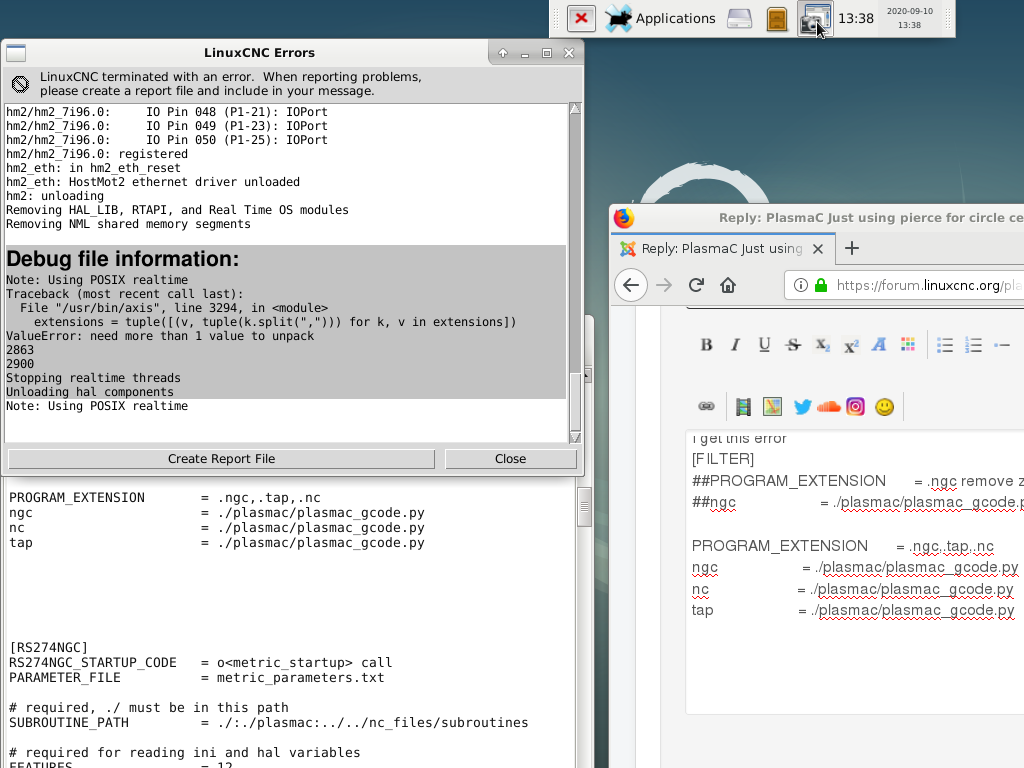Close the 'Reply: PlasmaC Just using' tab
The width and height of the screenshot is (1024, 768).
coord(818,249)
